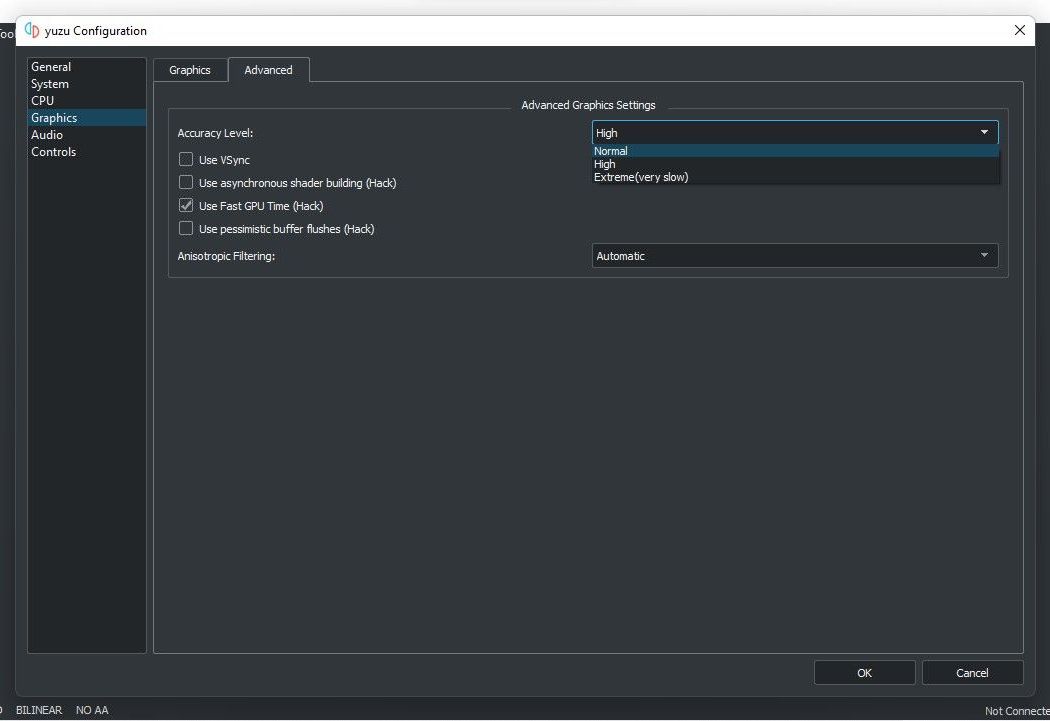This screenshot has height=721, width=1050.
Task: Enable Use VSync
Action: pyautogui.click(x=186, y=159)
